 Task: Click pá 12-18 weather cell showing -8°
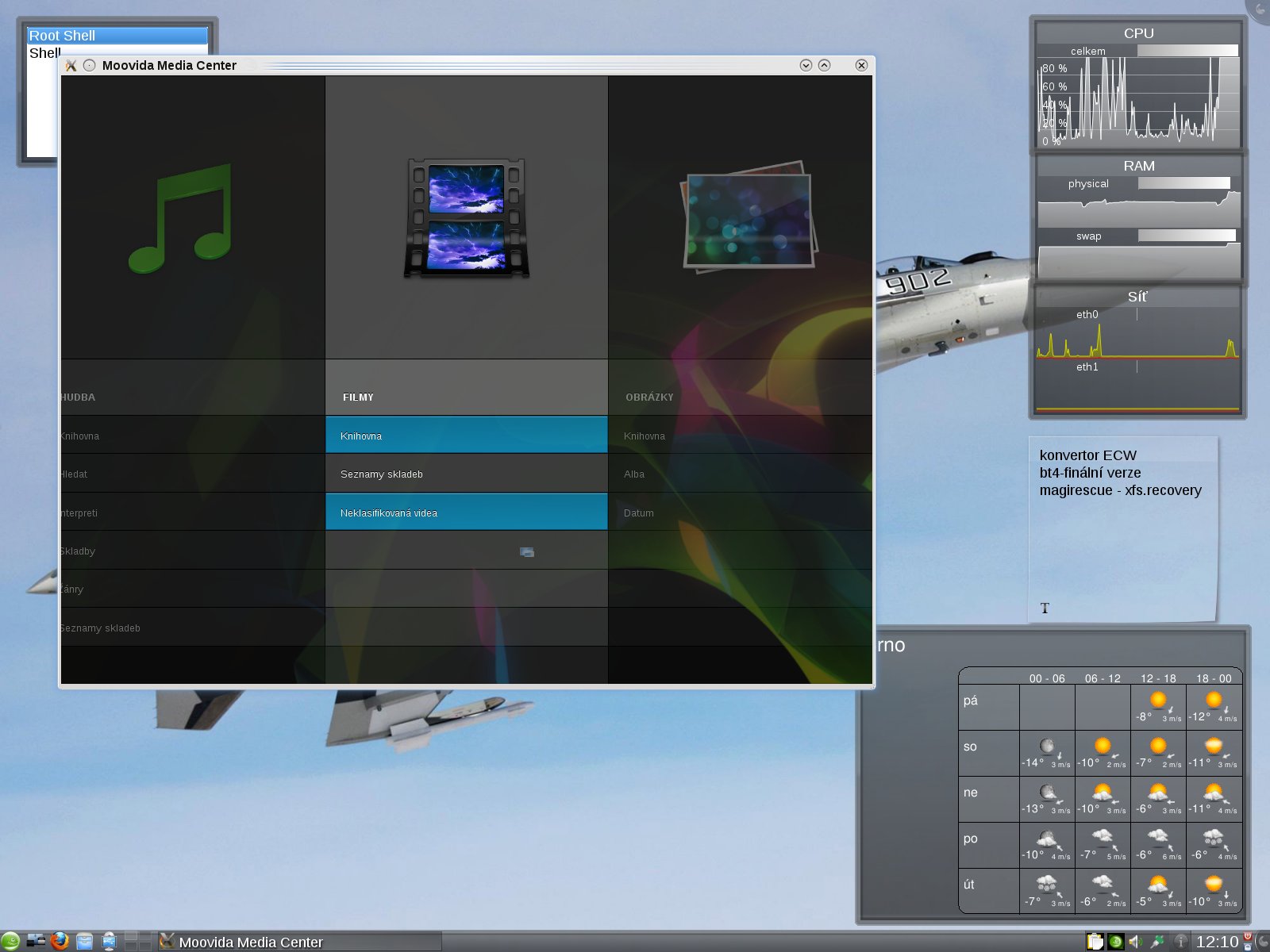[x=1158, y=707]
